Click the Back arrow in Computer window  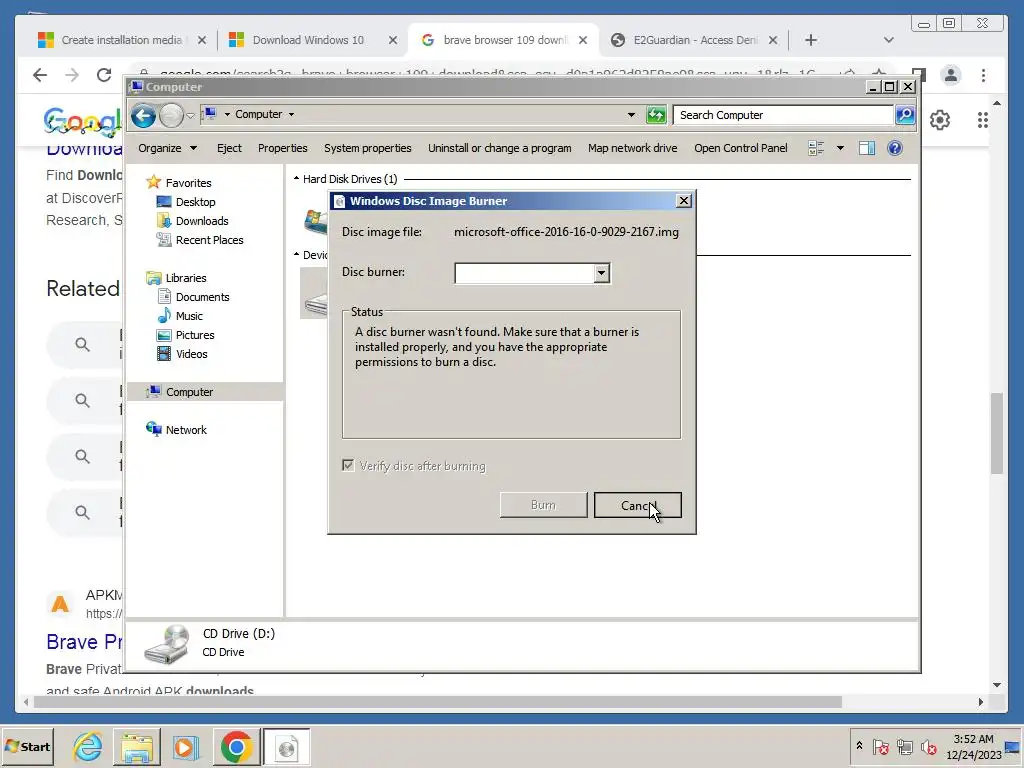[143, 116]
